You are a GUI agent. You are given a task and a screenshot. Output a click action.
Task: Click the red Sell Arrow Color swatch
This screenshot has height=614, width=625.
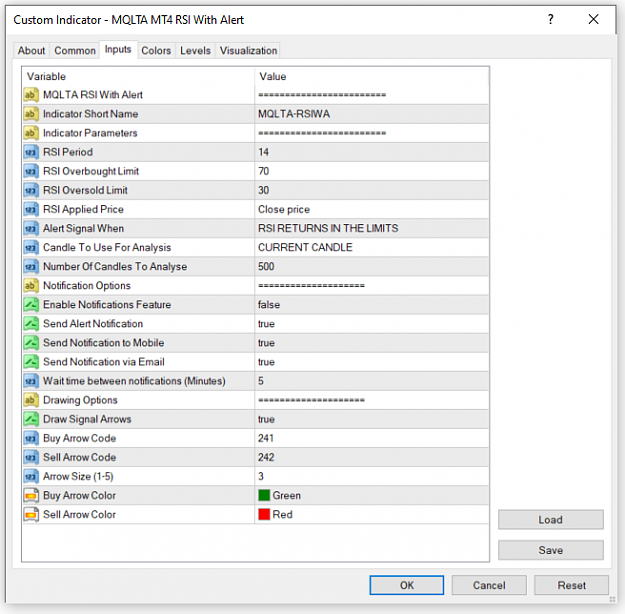tap(264, 515)
